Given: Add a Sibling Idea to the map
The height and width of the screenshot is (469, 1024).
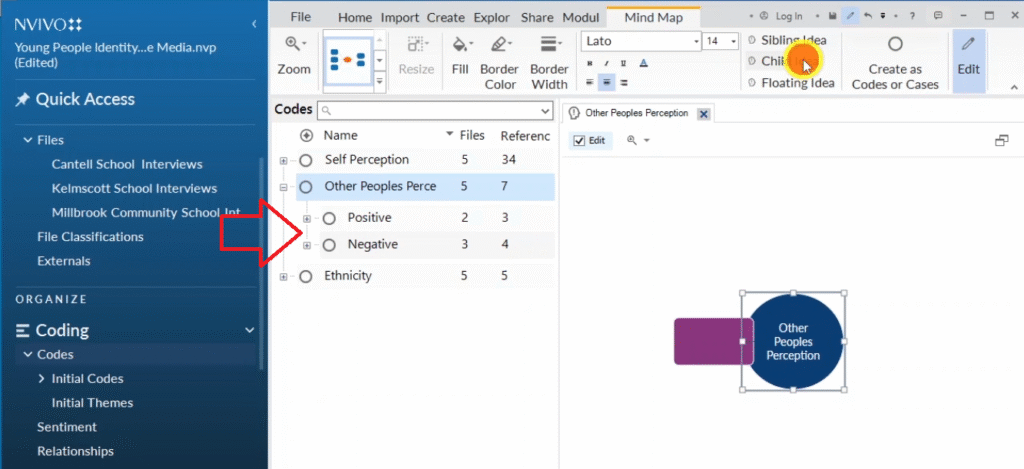Looking at the screenshot, I should 787,40.
